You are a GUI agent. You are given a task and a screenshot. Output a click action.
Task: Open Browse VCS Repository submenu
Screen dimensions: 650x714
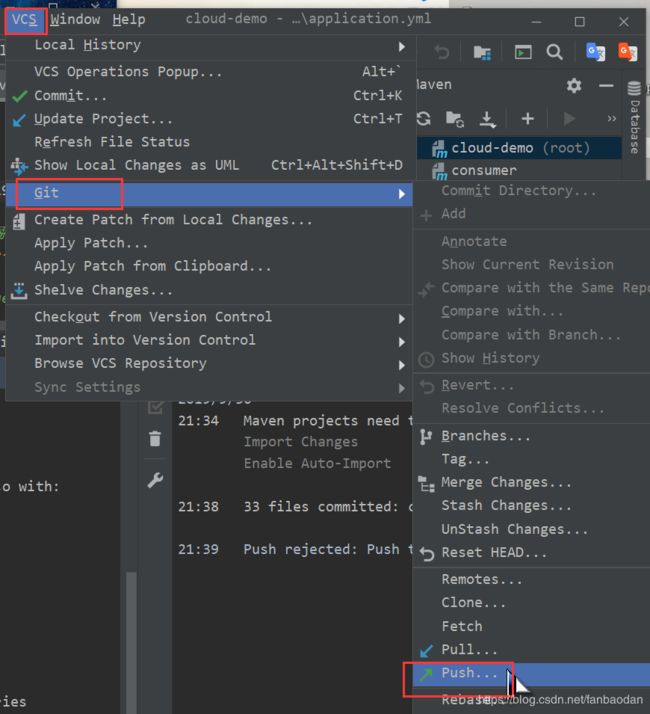coord(209,363)
